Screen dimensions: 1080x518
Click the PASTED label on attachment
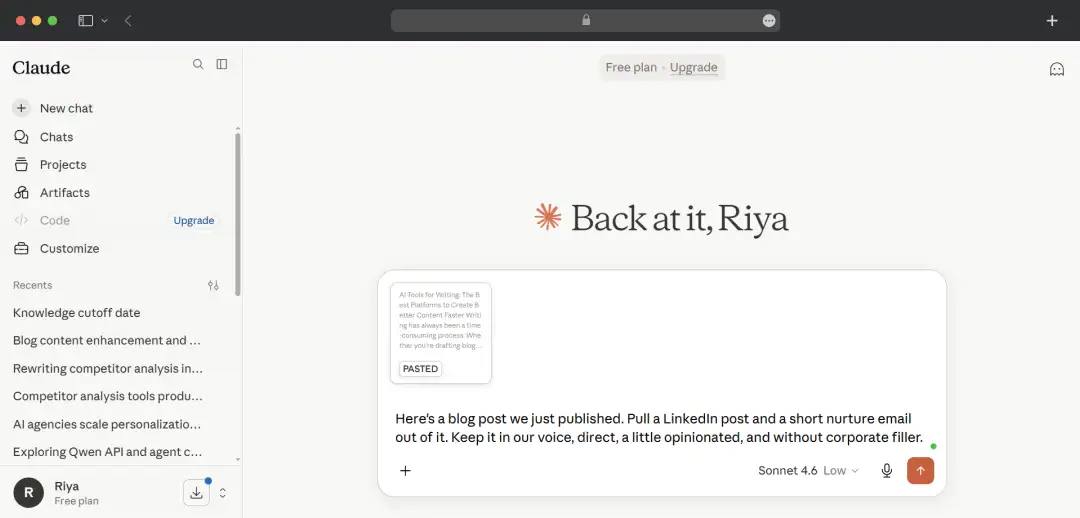[x=420, y=369]
